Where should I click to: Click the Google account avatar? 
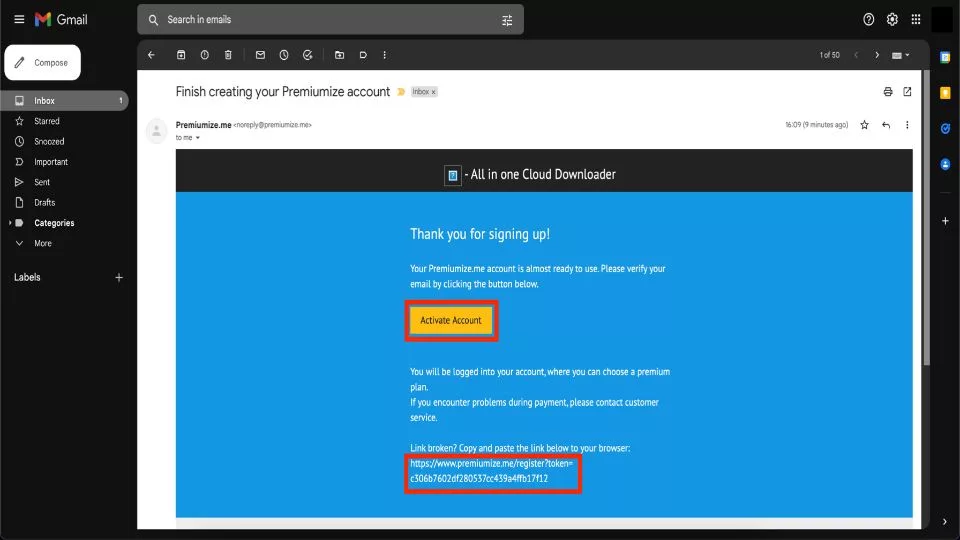coord(942,20)
